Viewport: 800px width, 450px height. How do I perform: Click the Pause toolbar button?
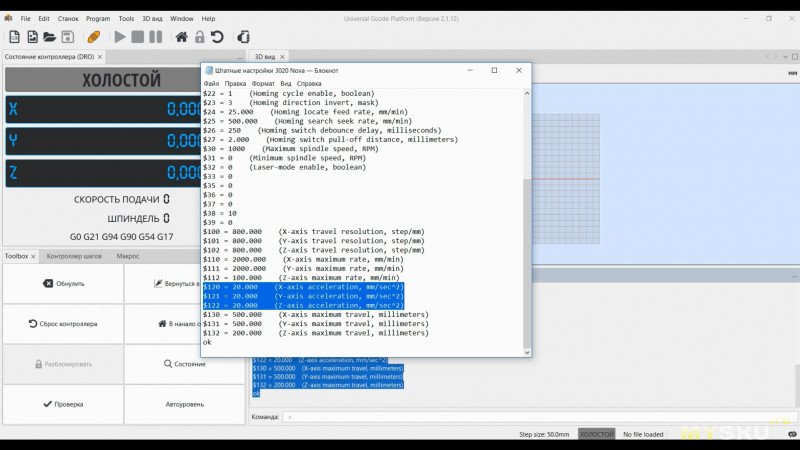(x=156, y=37)
